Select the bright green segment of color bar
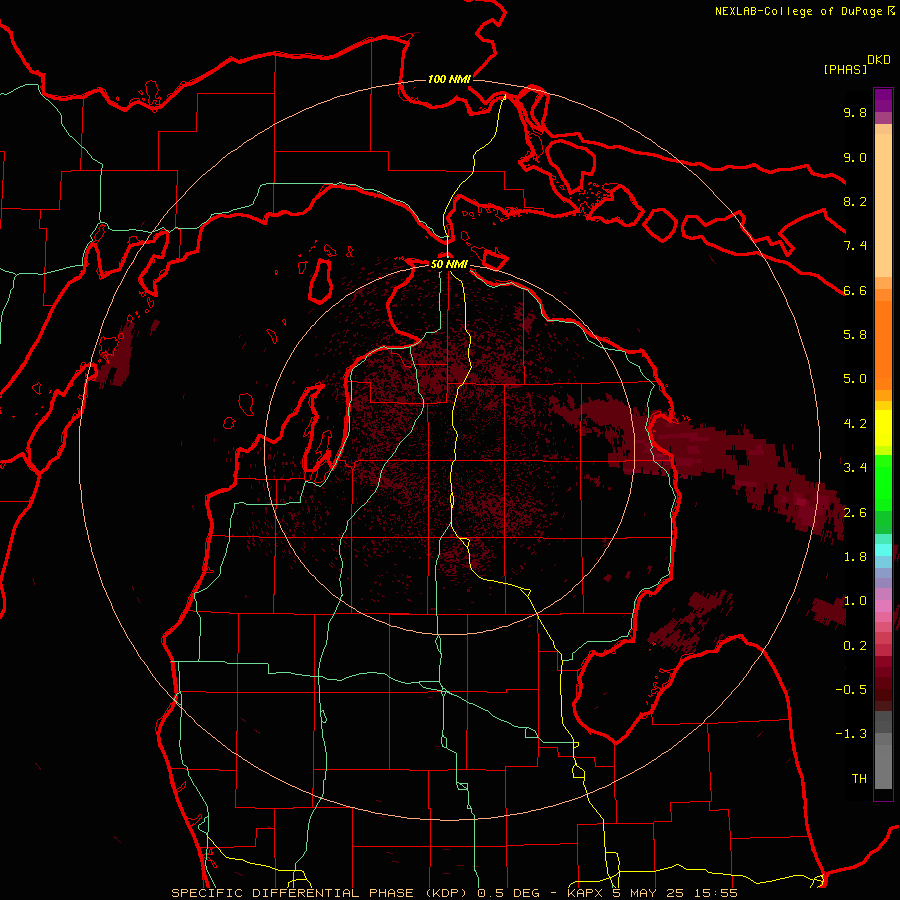The image size is (900, 900). click(883, 482)
